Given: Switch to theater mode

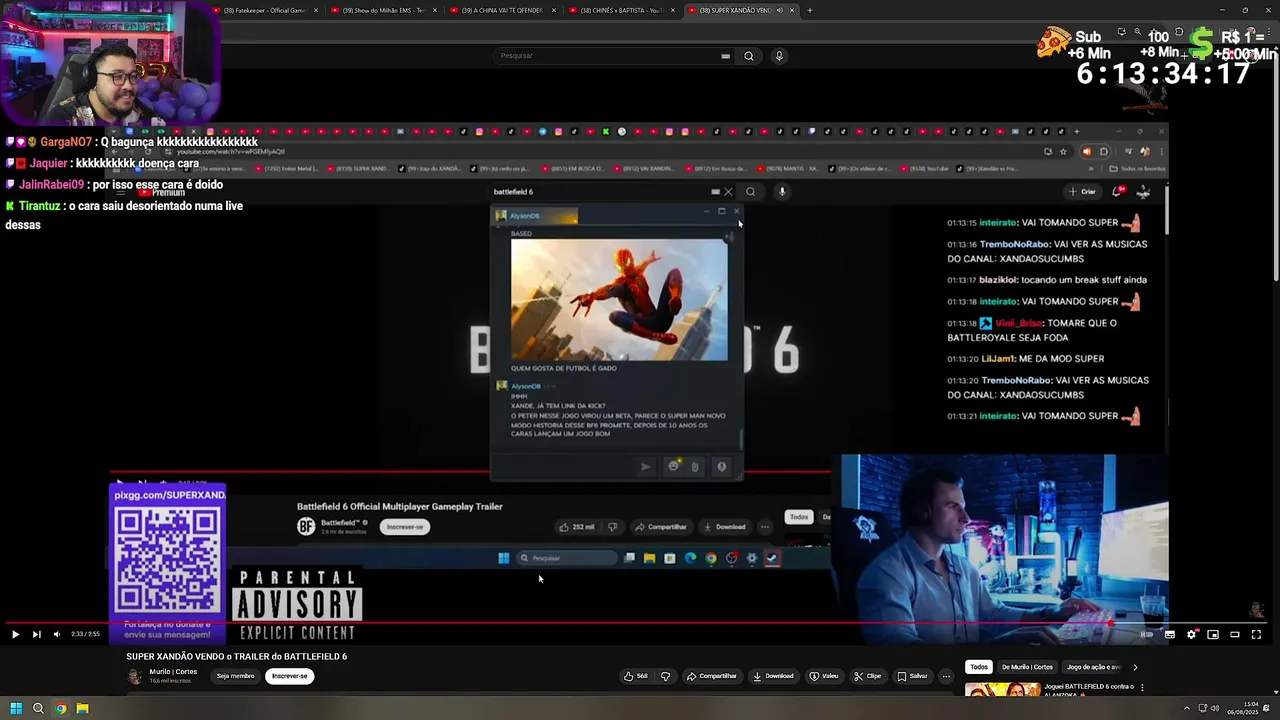Looking at the screenshot, I should coord(1235,634).
